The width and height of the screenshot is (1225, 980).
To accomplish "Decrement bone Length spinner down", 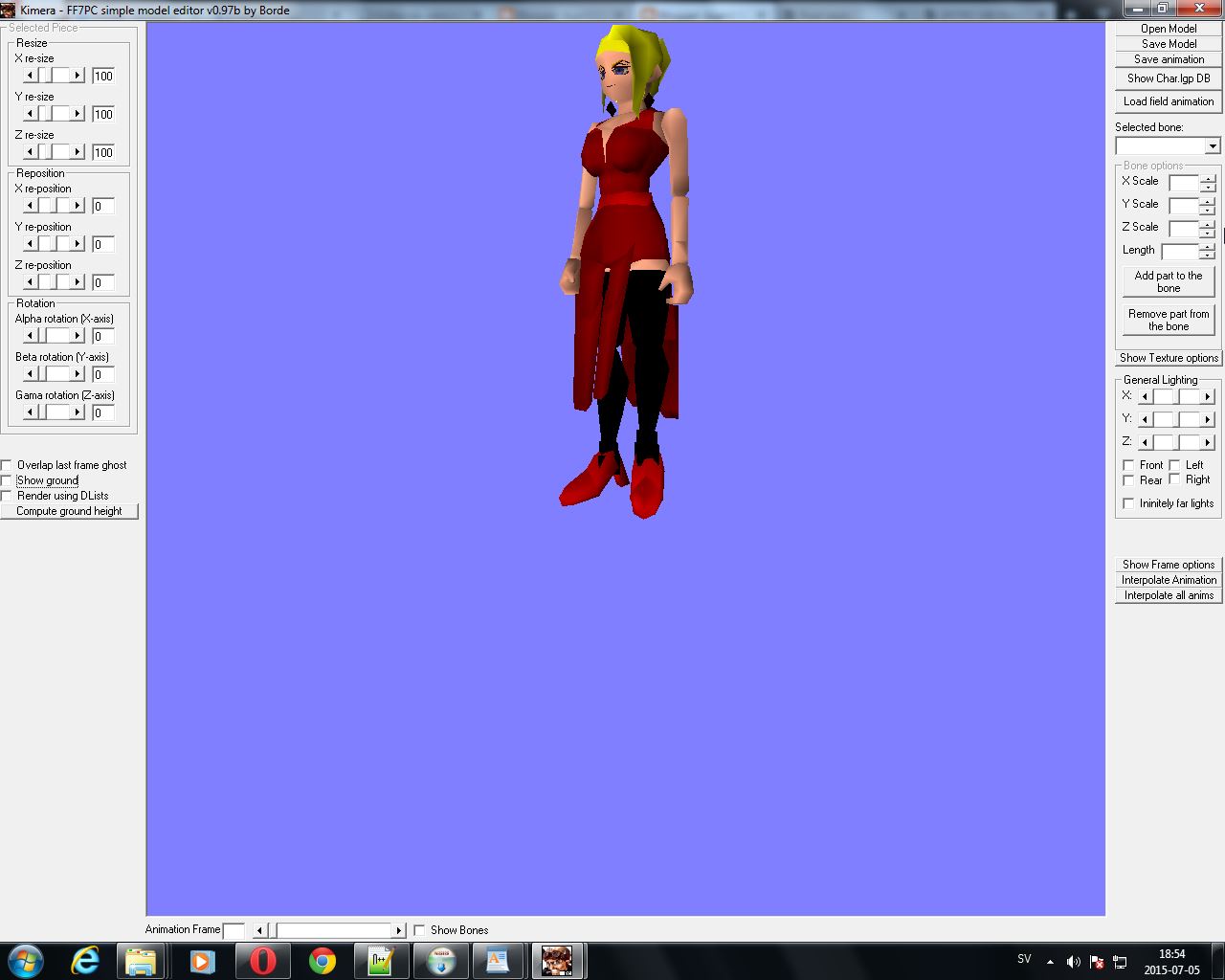I will (1209, 256).
